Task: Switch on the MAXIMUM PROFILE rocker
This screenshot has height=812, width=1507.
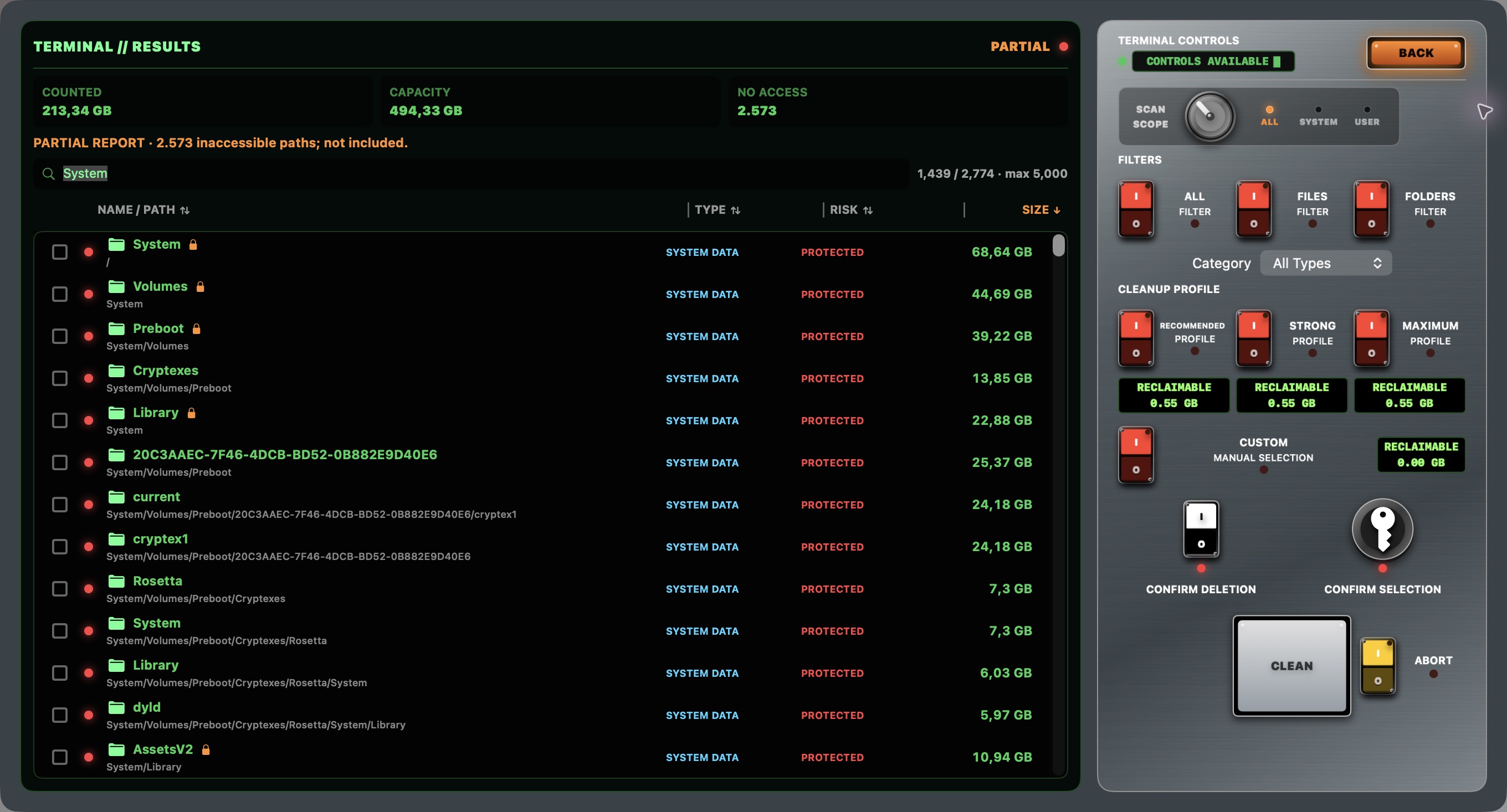Action: 1371,338
